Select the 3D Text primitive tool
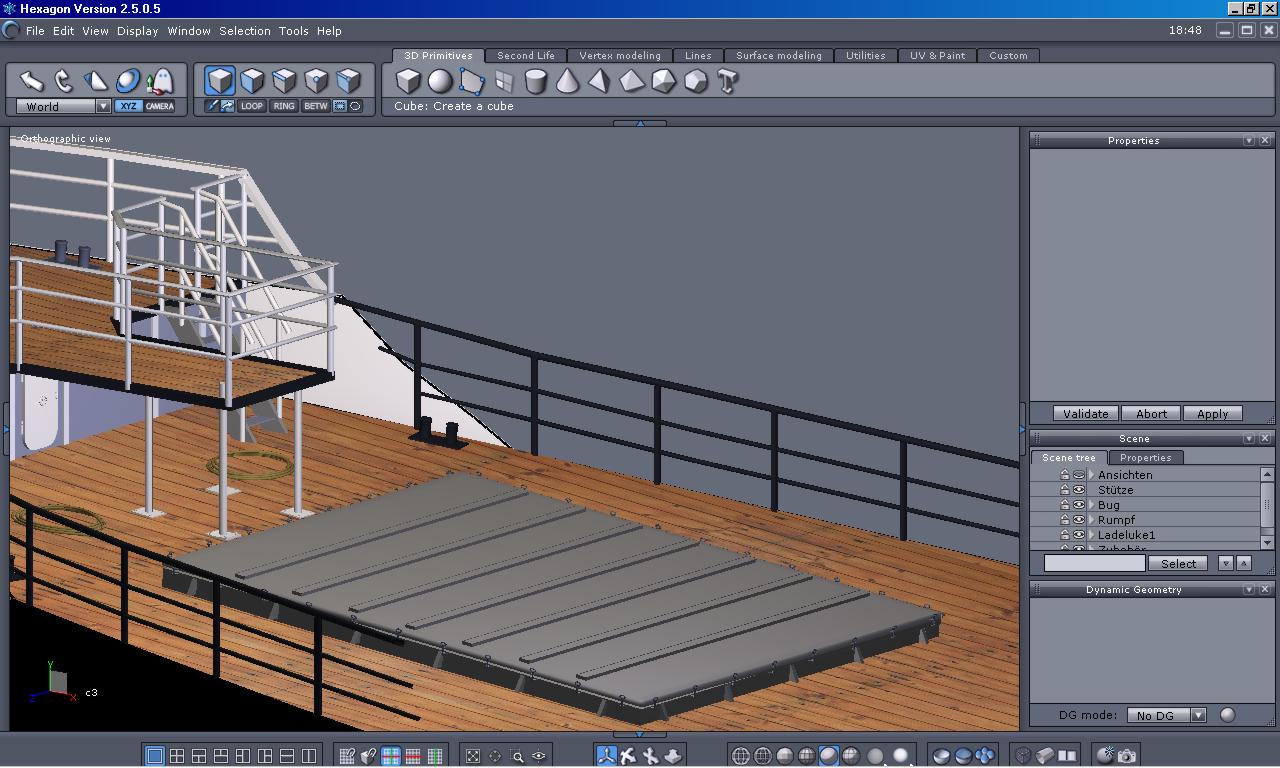Screen dimensions: 1280x768 727,81
